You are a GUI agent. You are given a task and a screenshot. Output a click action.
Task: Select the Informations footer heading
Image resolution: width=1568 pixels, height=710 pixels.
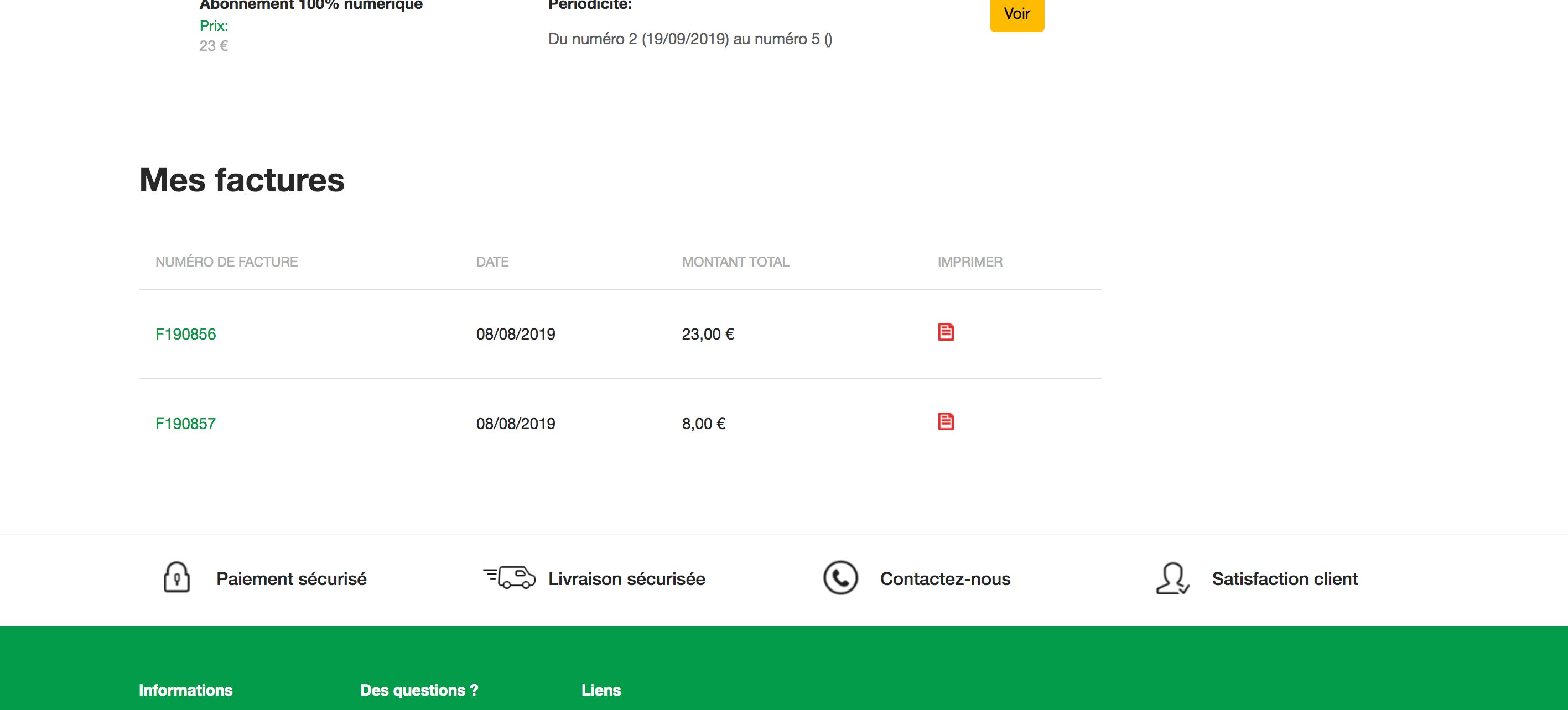186,690
